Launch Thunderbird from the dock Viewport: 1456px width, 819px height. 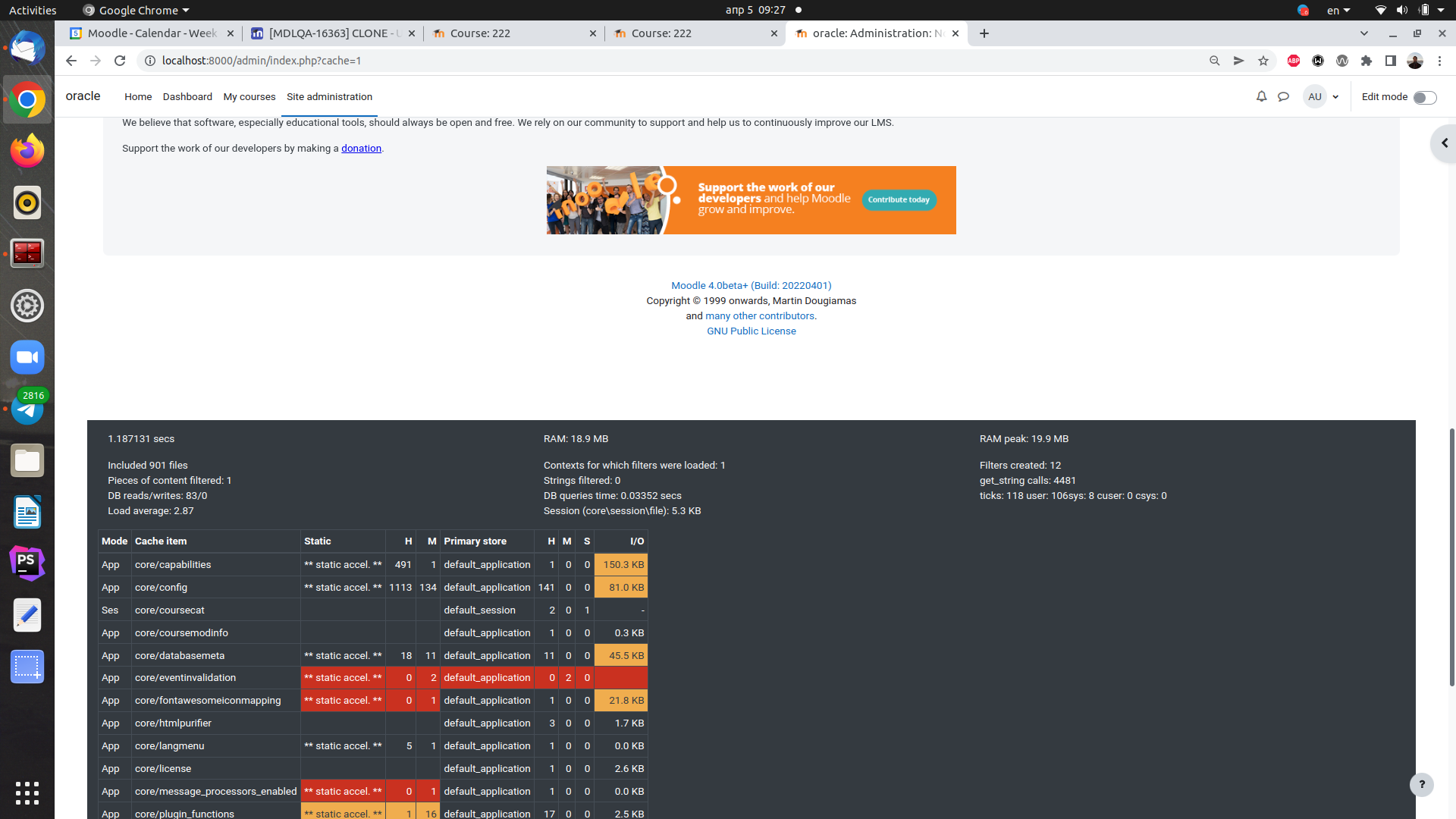point(27,49)
